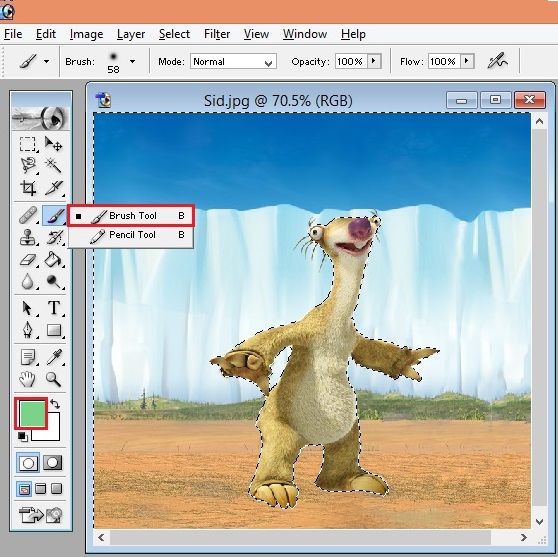The width and height of the screenshot is (558, 557).
Task: Select the Magic Wand tool
Action: 53,165
